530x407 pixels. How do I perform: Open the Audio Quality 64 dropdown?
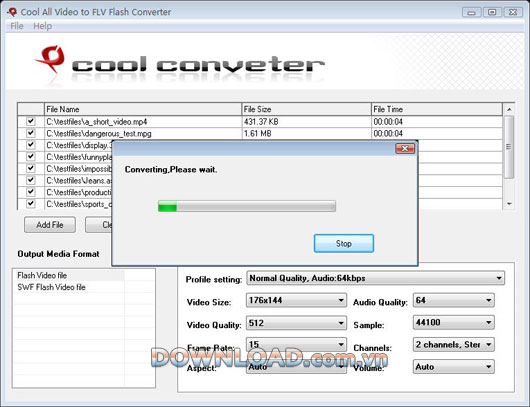(x=454, y=300)
